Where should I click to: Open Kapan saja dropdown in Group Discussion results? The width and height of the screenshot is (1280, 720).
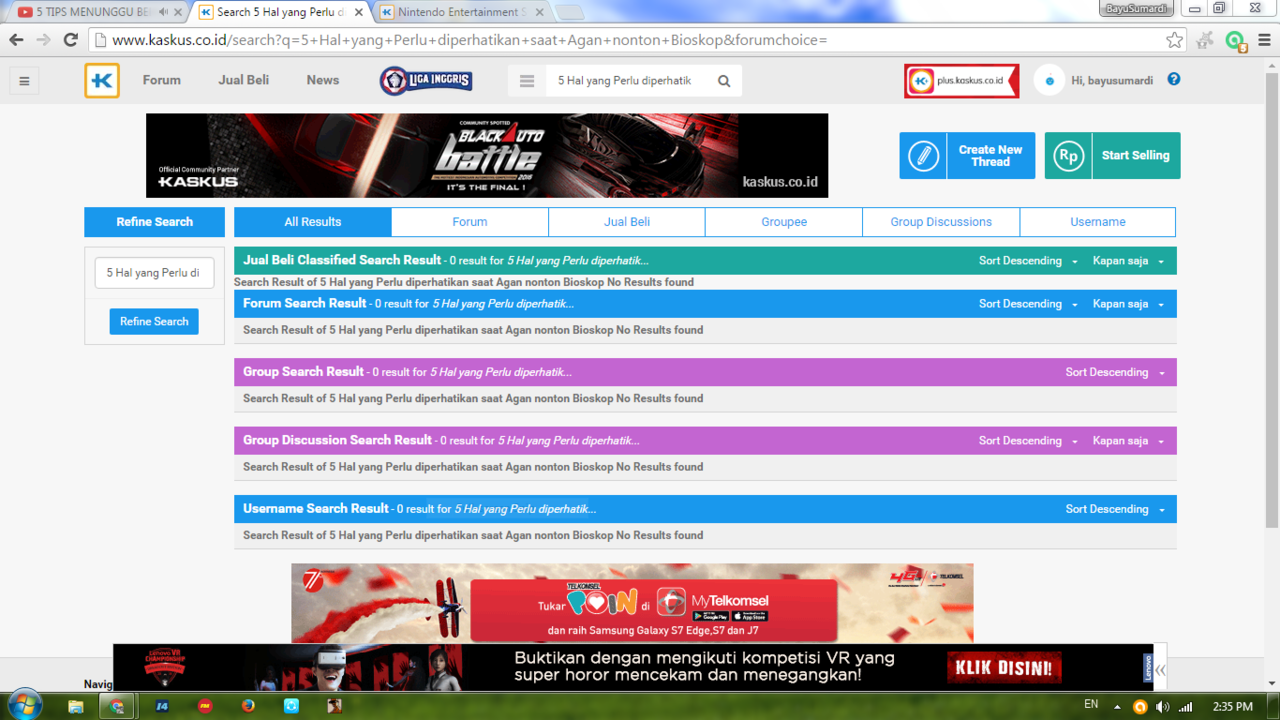[x=1128, y=441]
